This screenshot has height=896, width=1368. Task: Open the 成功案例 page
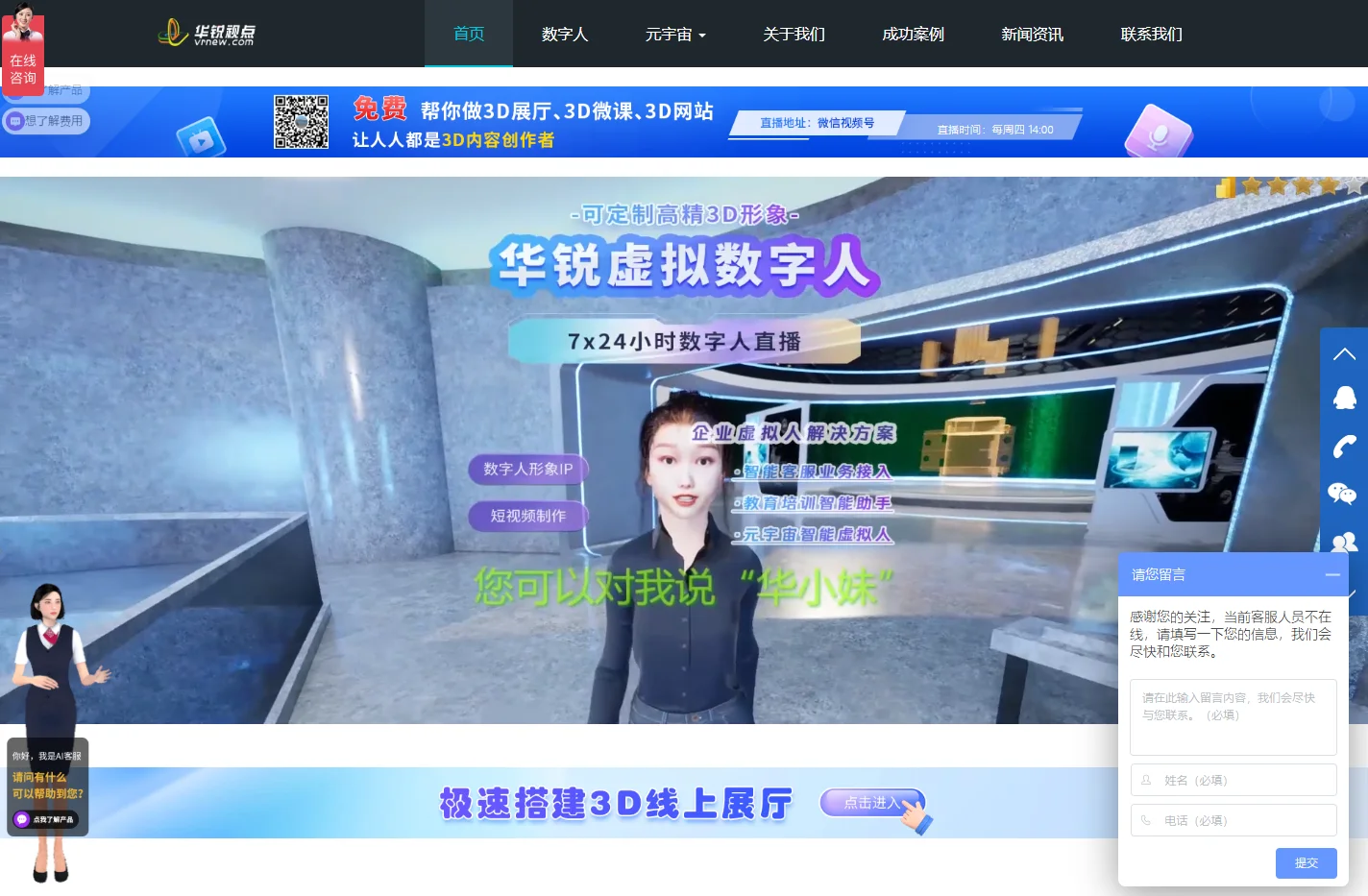tap(914, 35)
